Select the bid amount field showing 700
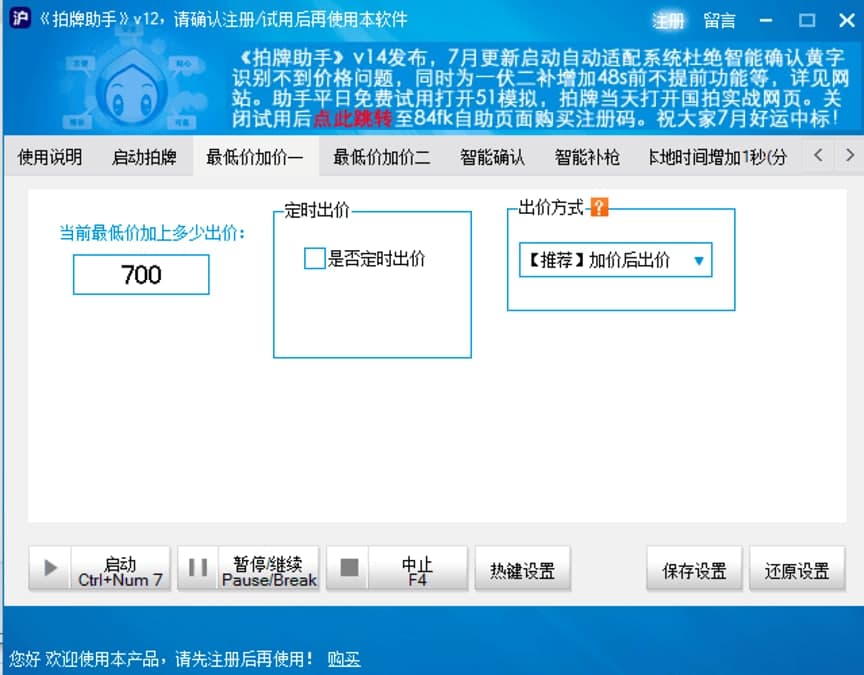 (x=140, y=277)
